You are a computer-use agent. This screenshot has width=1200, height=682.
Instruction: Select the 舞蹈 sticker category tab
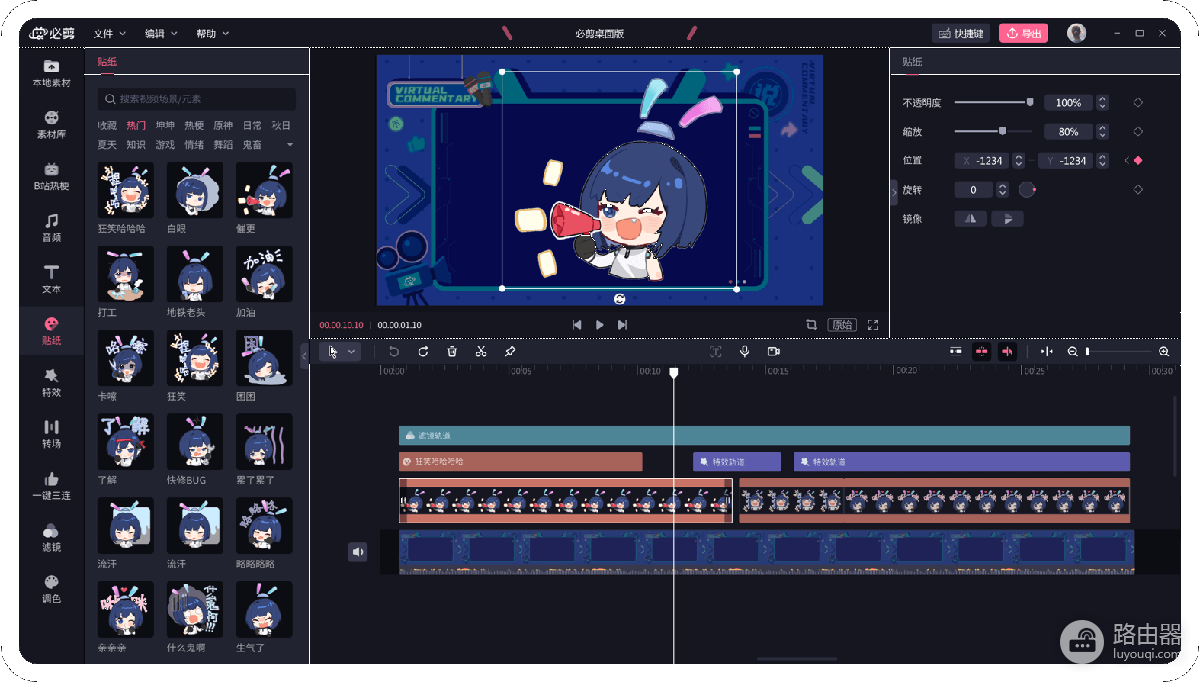[222, 145]
